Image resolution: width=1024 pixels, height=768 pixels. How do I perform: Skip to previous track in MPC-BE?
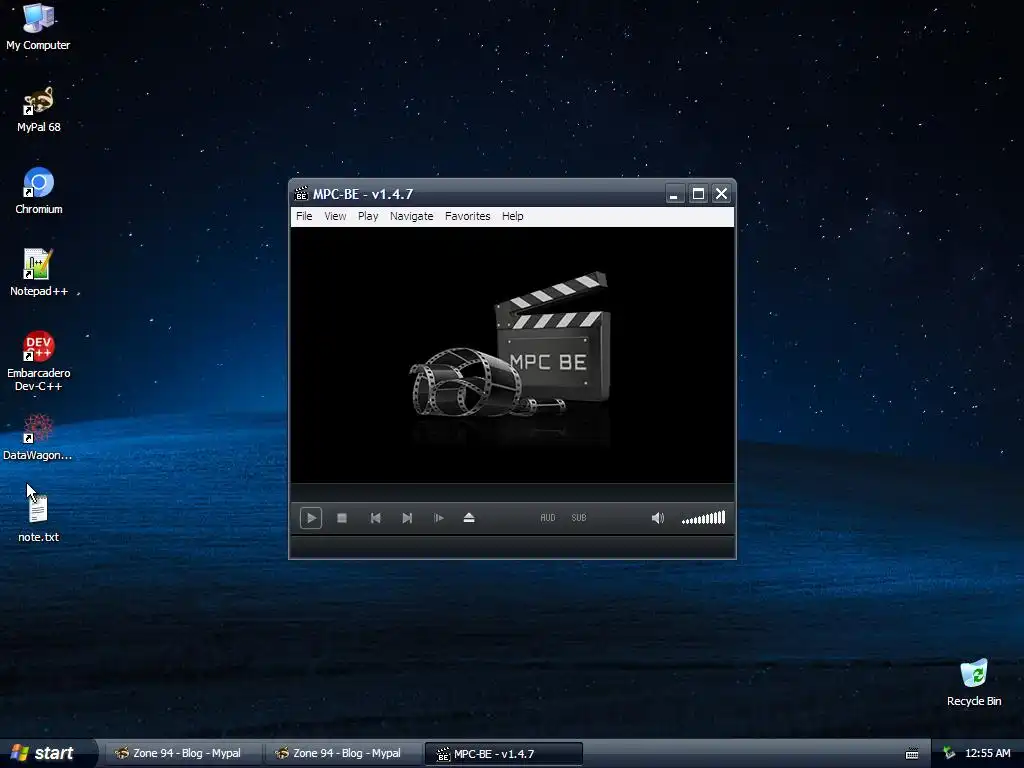376,518
